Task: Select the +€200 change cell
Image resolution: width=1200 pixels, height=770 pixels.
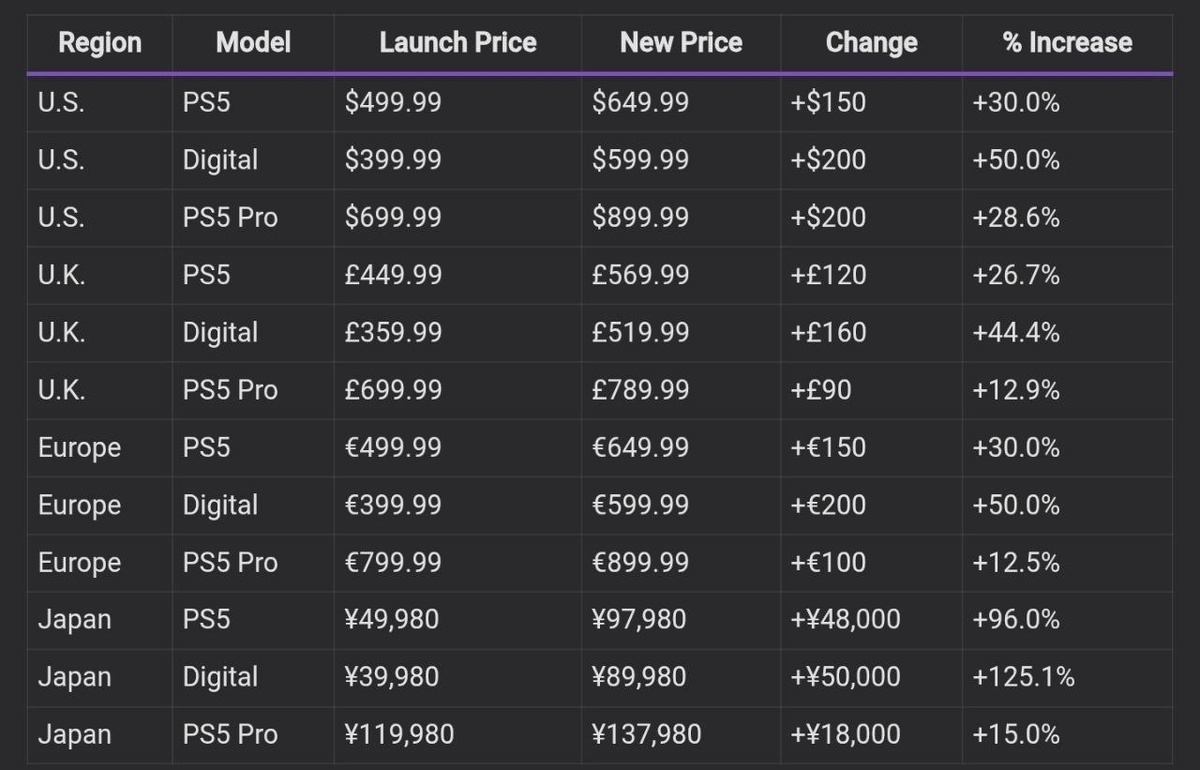Action: (829, 505)
